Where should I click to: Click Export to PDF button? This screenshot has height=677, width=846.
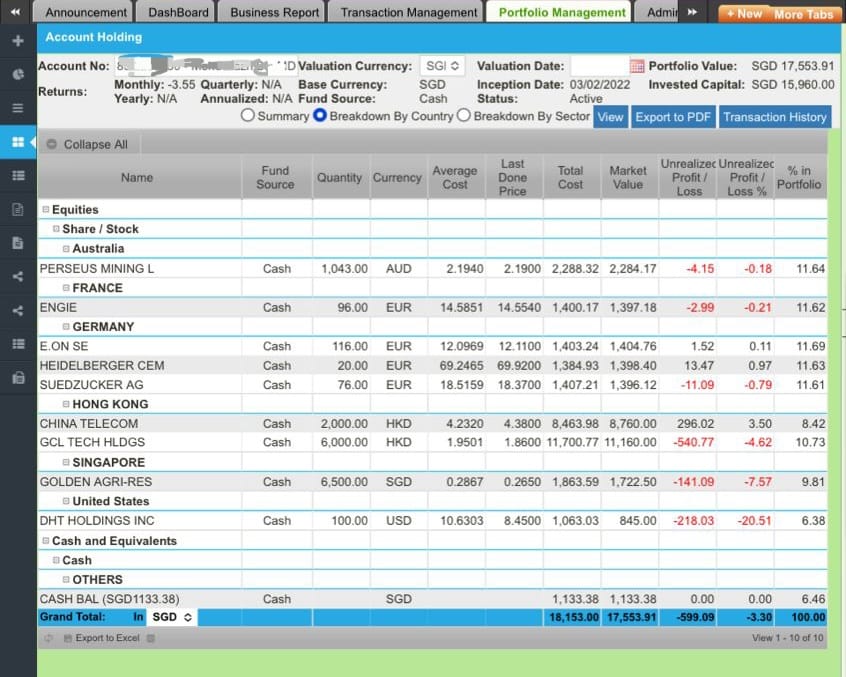[x=673, y=117]
